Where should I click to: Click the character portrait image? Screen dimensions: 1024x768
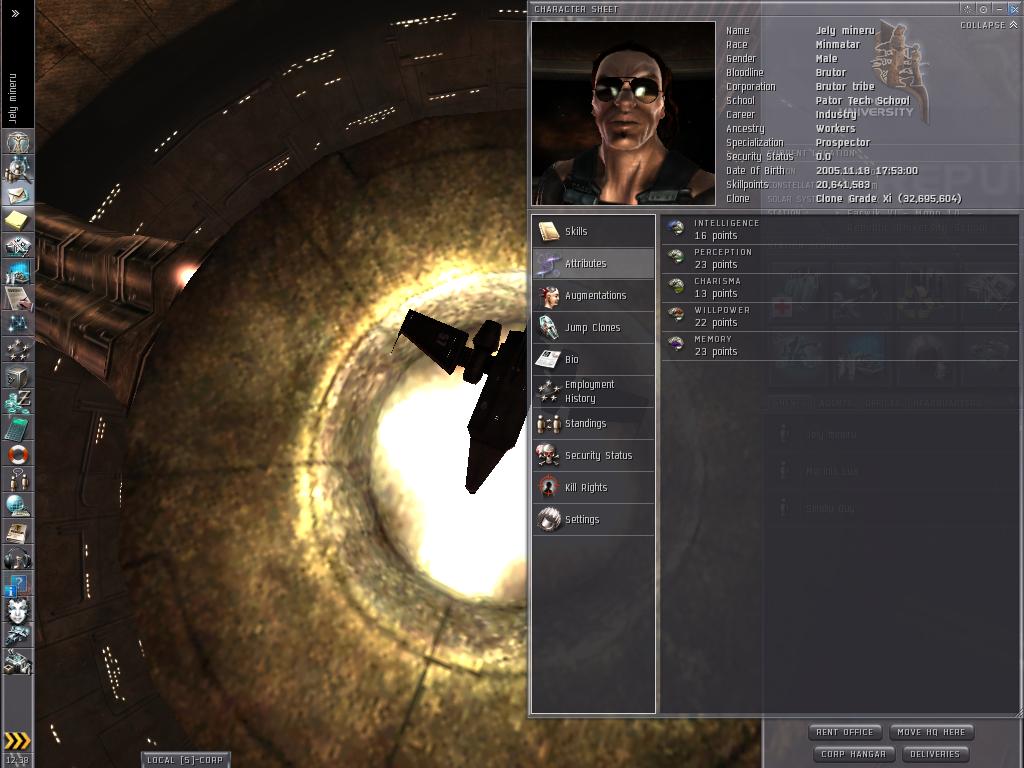(623, 113)
